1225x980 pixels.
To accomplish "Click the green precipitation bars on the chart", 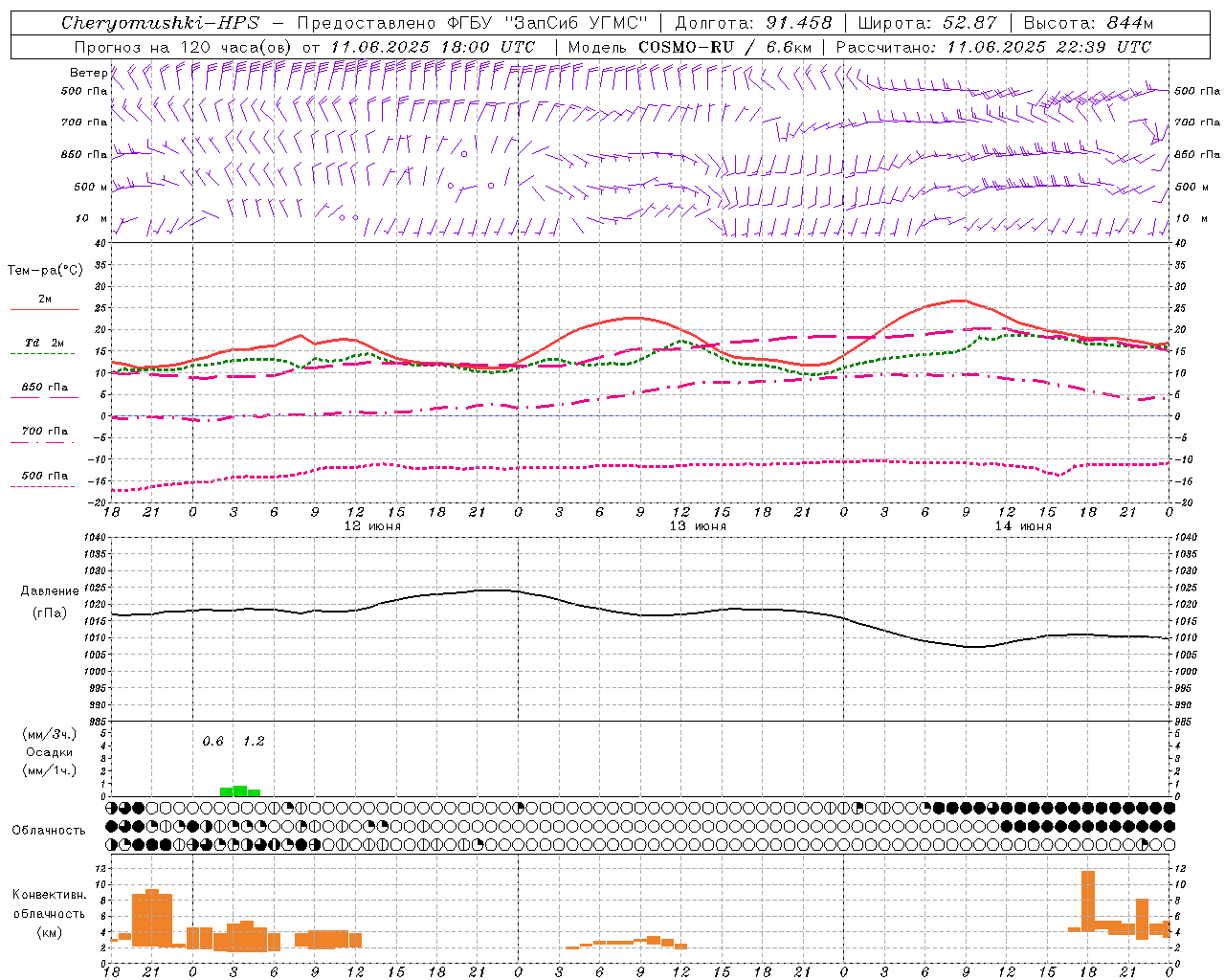I will pos(240,791).
